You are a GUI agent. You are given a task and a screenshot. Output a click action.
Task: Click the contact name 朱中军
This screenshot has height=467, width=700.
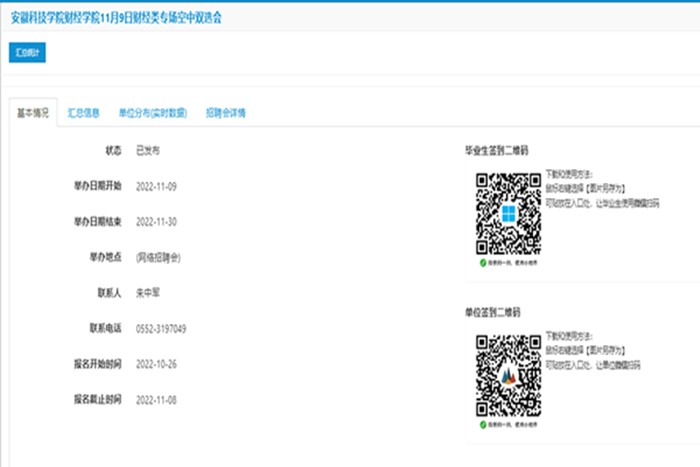coord(150,293)
